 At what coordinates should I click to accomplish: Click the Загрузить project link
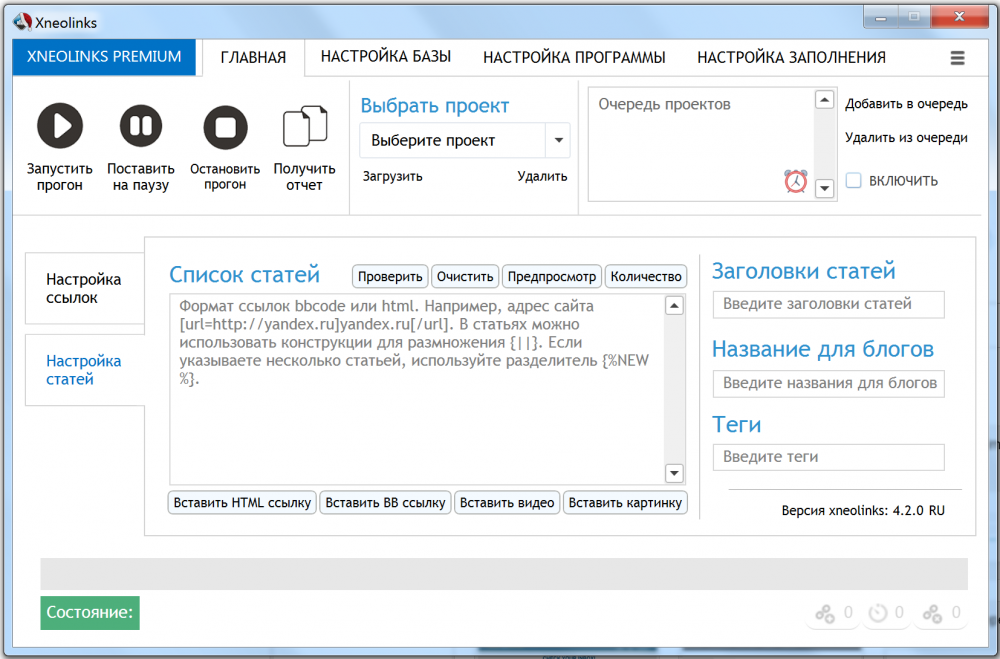click(392, 176)
